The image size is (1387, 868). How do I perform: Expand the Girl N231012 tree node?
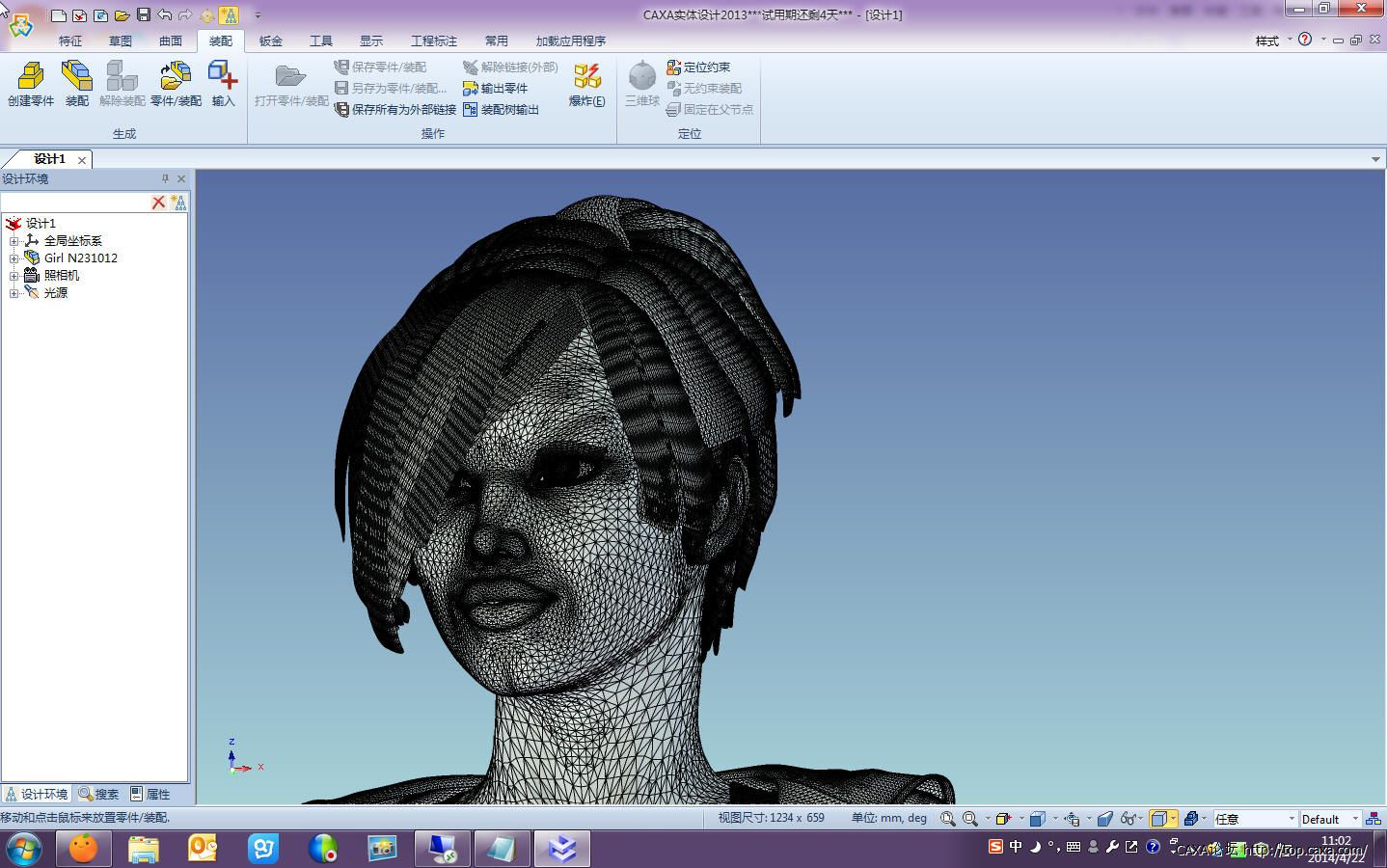[x=14, y=258]
